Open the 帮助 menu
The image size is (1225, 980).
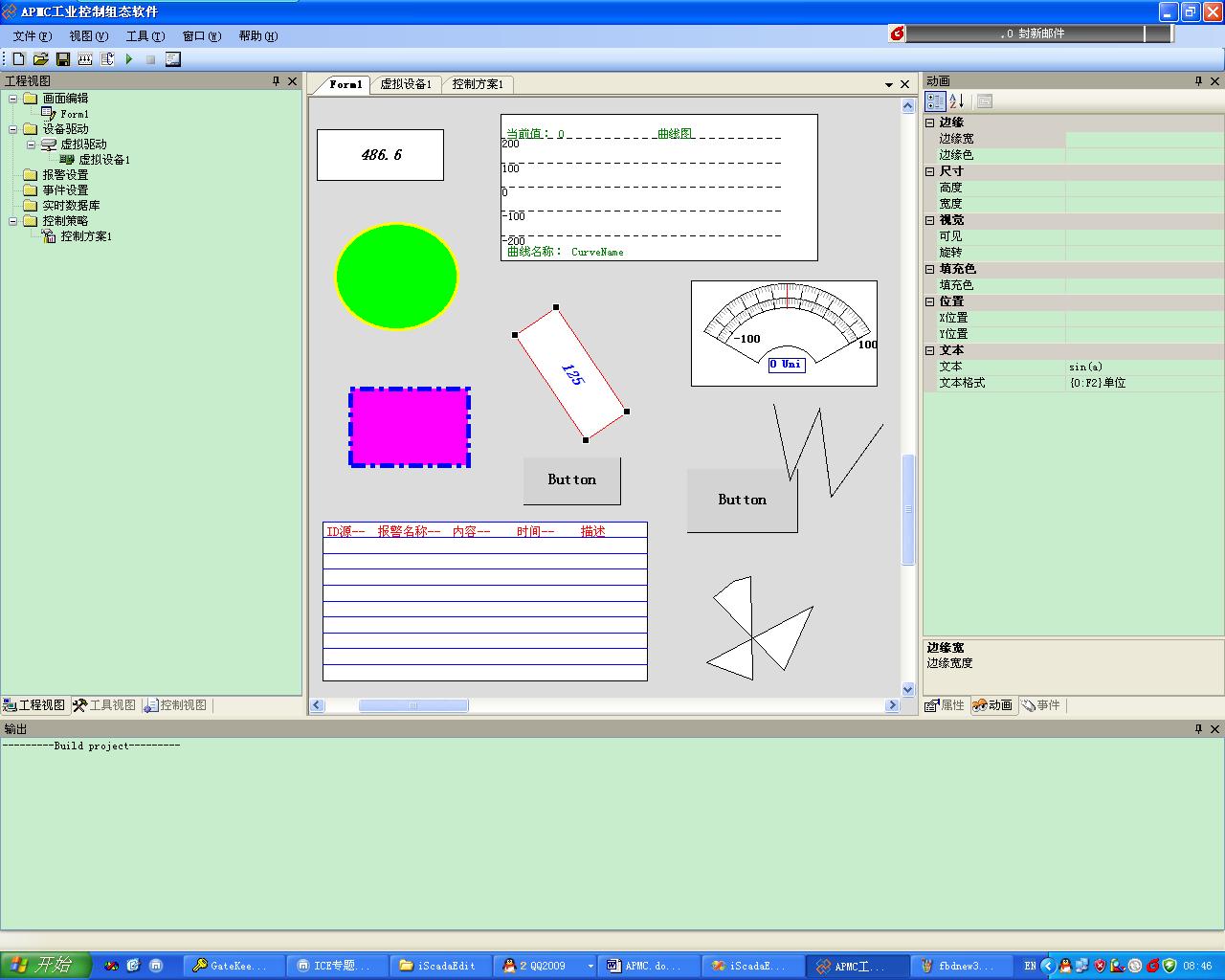[257, 35]
